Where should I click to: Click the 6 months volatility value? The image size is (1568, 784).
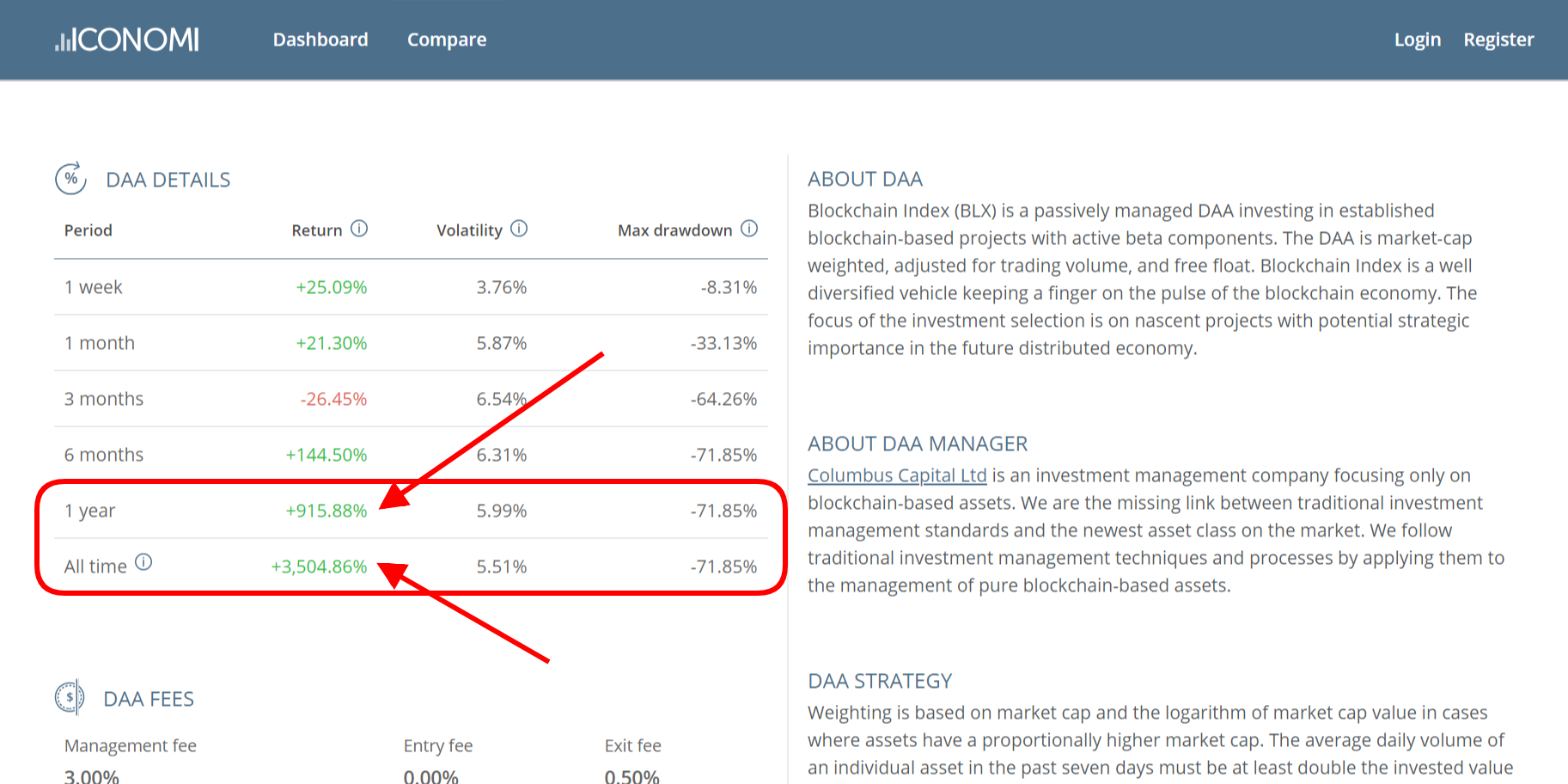click(503, 455)
